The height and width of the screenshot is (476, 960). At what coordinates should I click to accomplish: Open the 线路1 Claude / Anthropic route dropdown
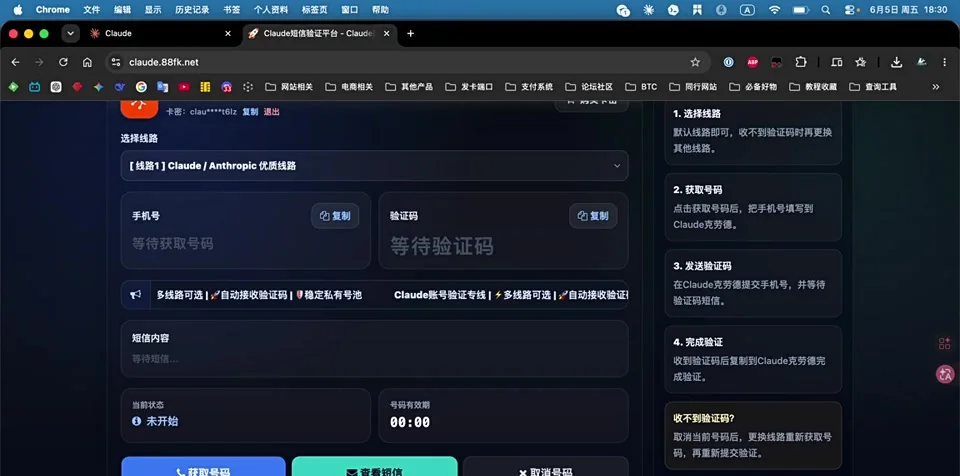point(374,166)
